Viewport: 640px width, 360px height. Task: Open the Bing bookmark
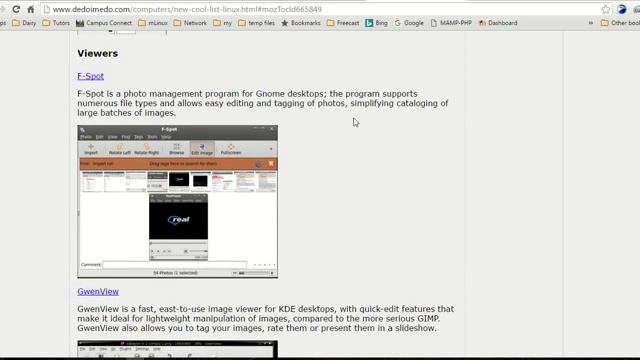376,23
